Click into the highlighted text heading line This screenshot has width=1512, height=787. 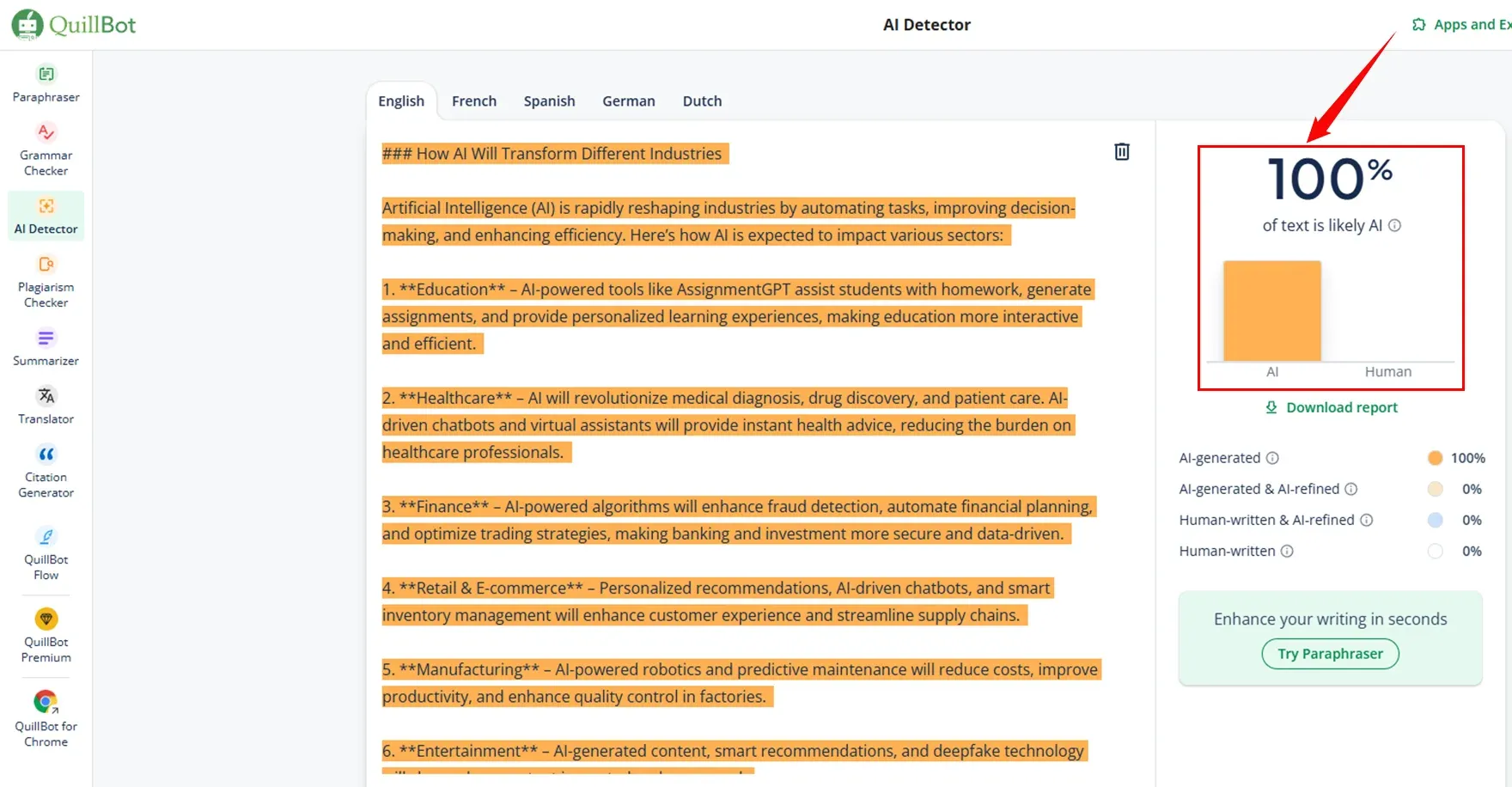(x=555, y=154)
